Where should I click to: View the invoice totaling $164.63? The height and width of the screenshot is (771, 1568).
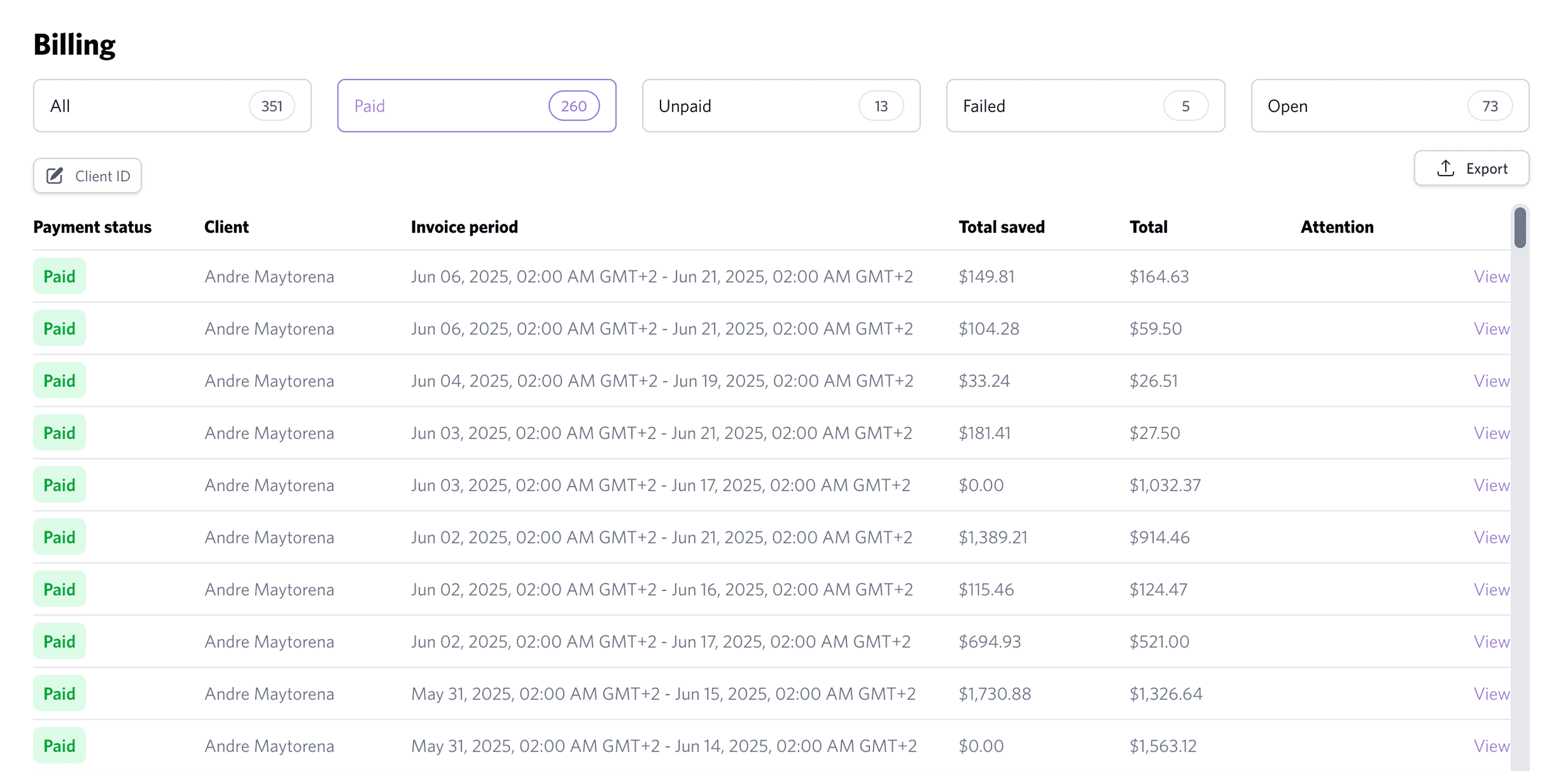coord(1491,276)
